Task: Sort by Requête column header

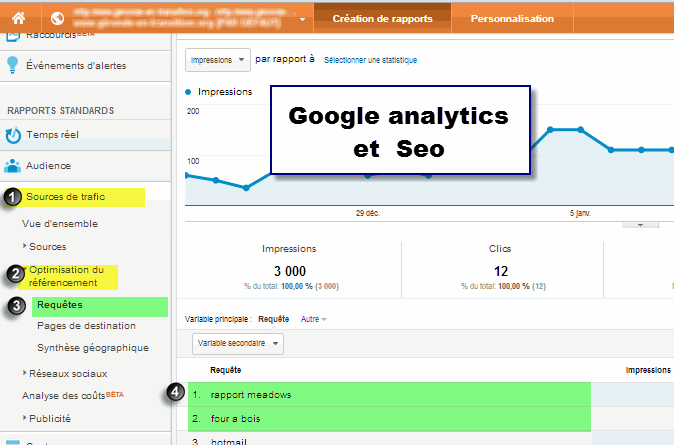Action: 225,370
